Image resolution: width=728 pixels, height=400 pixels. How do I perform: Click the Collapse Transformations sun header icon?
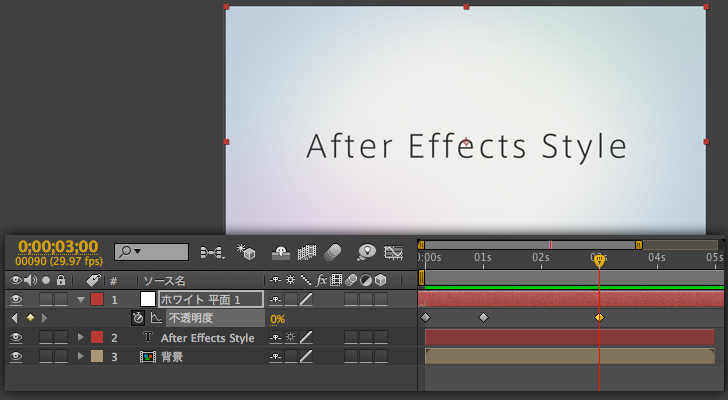(x=290, y=280)
